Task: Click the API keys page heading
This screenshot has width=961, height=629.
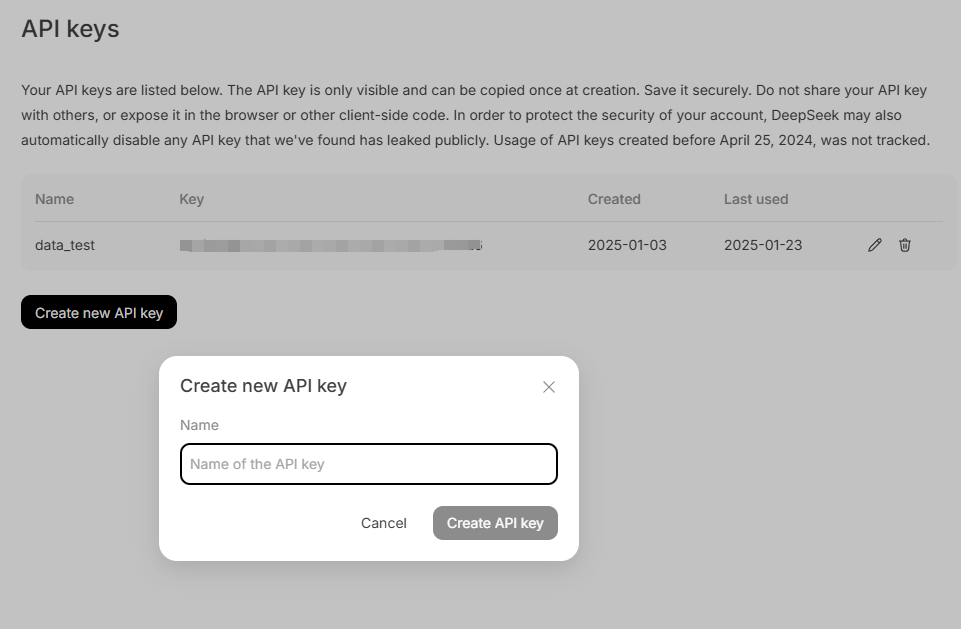Action: tap(70, 29)
